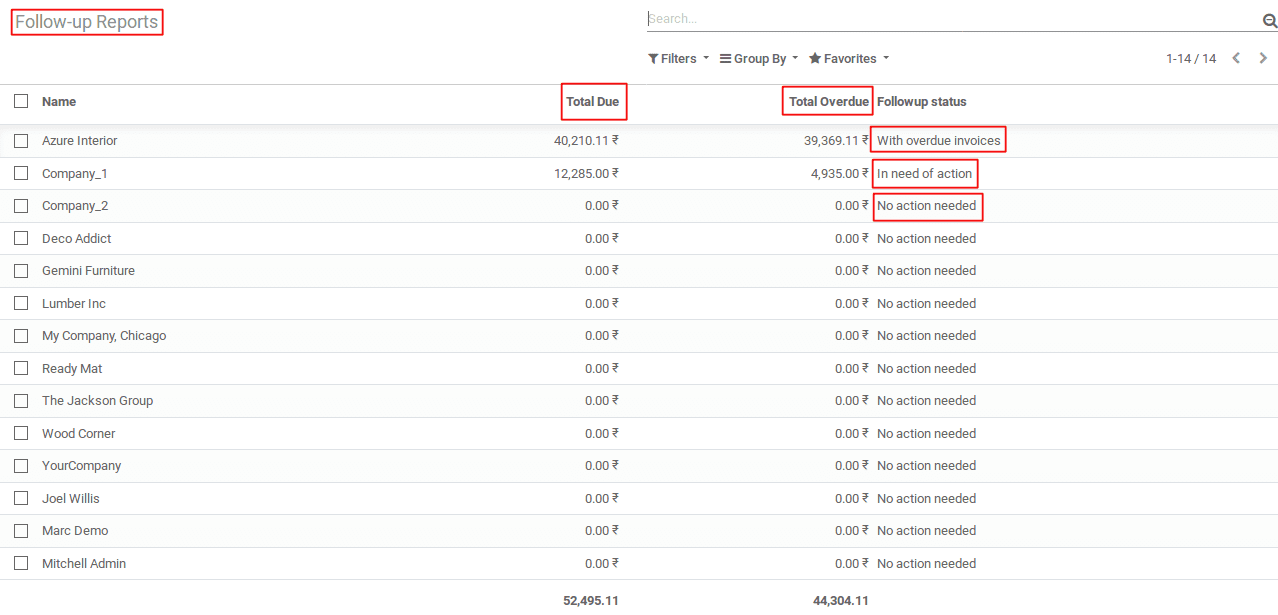The image size is (1278, 615).
Task: Go to the previous page arrow
Action: point(1236,58)
